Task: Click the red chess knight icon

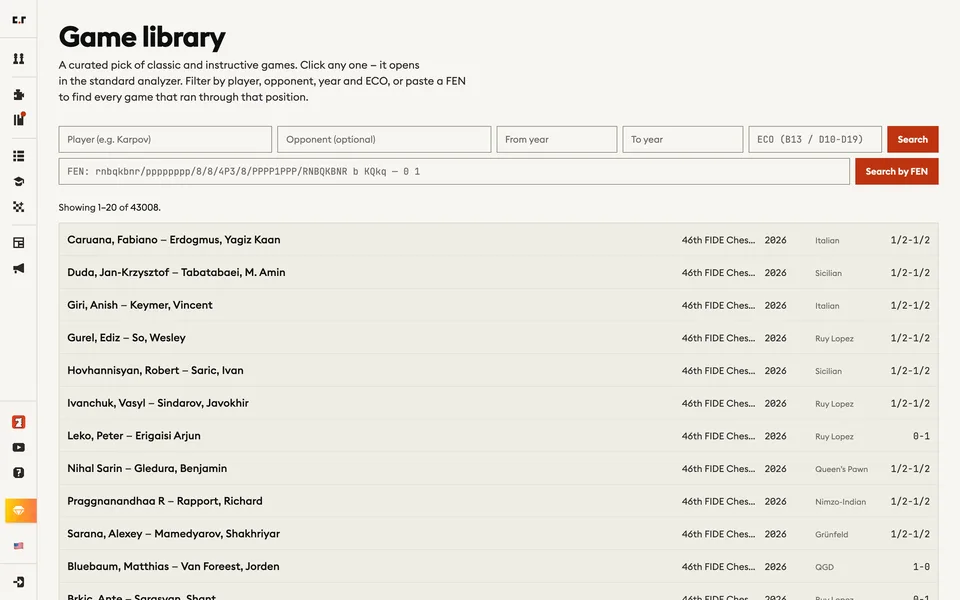Action: (x=19, y=422)
